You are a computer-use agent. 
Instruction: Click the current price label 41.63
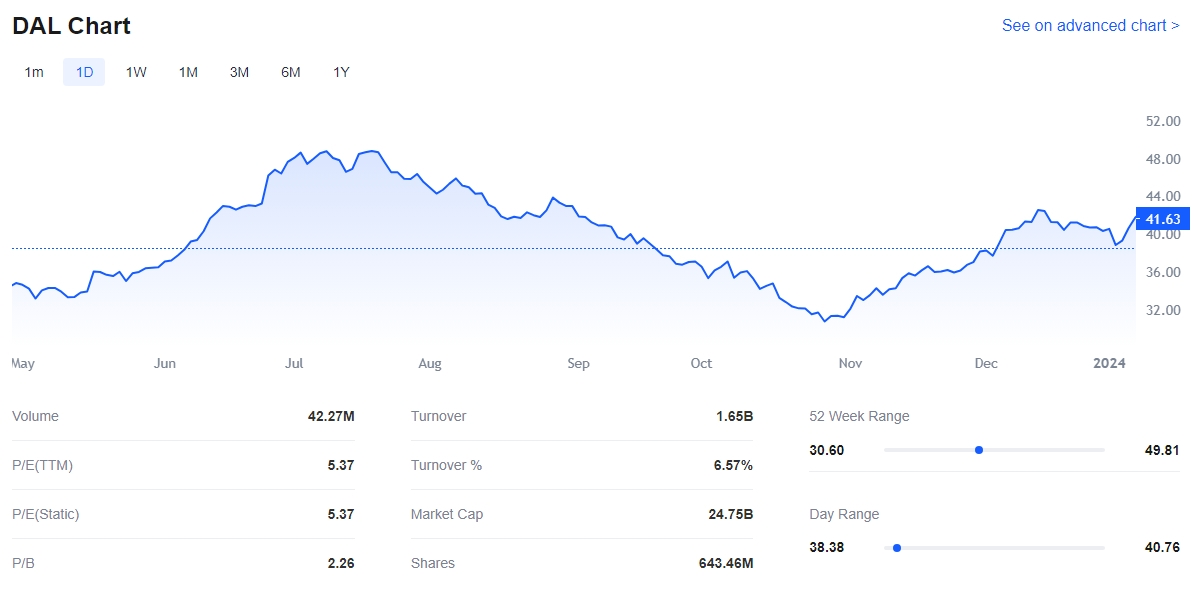coord(1163,219)
